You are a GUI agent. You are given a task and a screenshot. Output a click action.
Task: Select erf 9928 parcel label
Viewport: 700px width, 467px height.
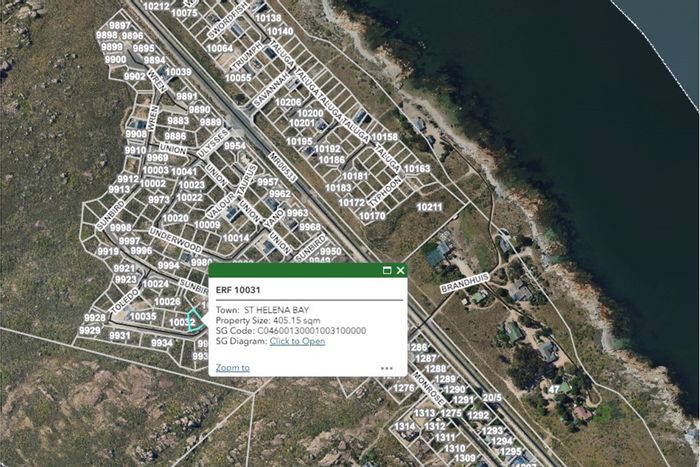pyautogui.click(x=95, y=317)
